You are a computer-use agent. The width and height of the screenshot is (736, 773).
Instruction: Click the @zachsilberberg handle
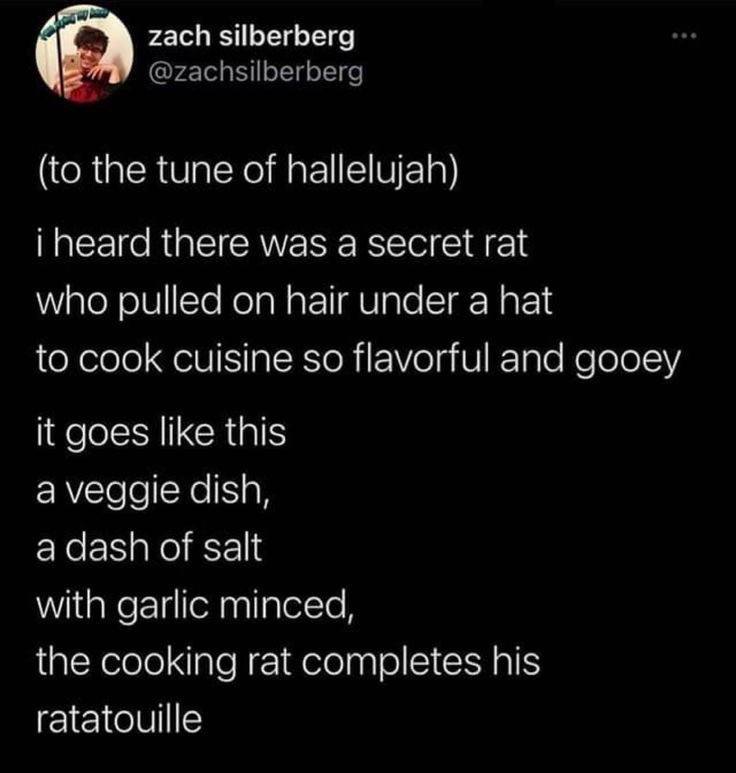click(256, 73)
